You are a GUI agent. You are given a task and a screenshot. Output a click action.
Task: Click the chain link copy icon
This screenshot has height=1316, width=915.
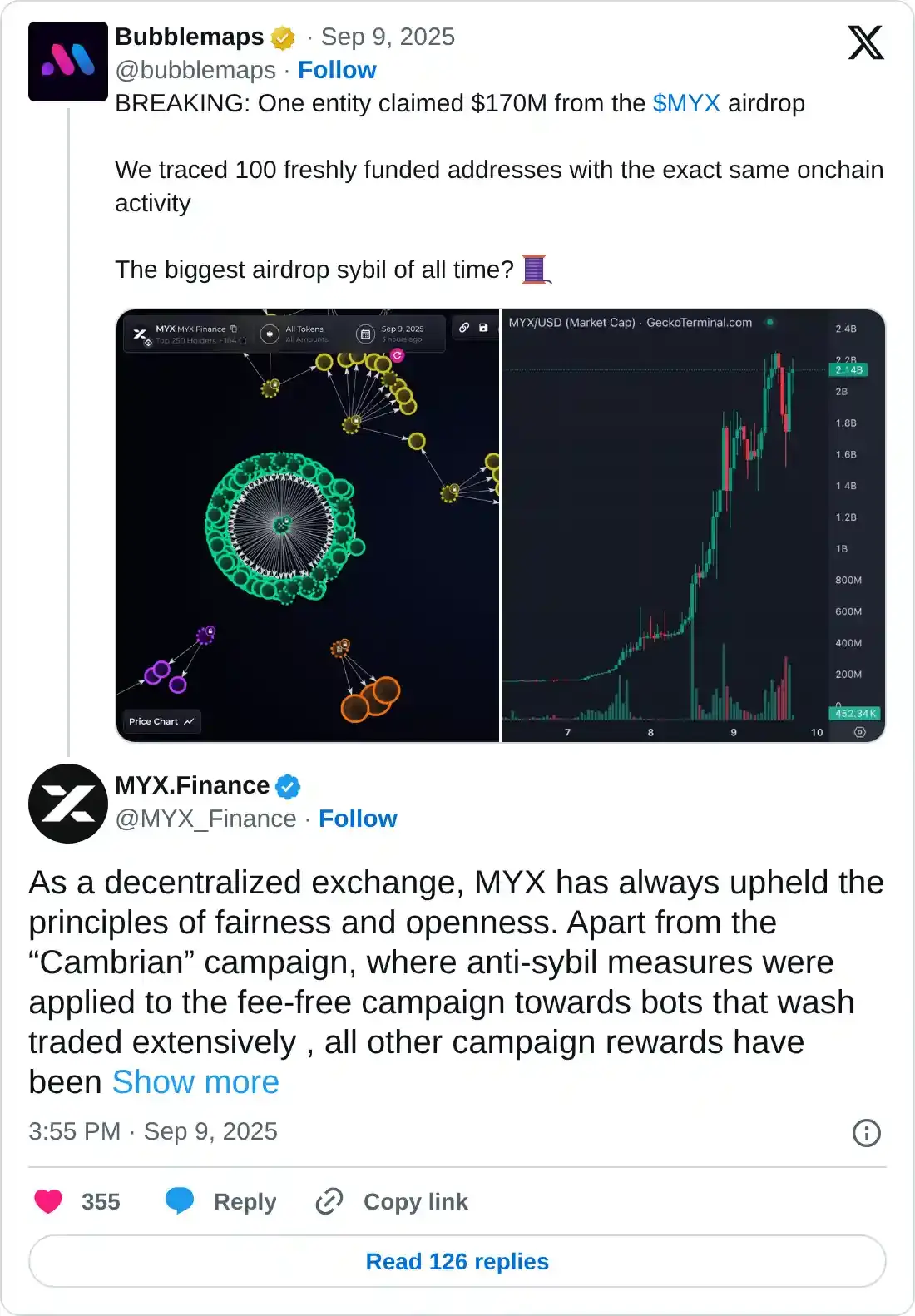(329, 1201)
